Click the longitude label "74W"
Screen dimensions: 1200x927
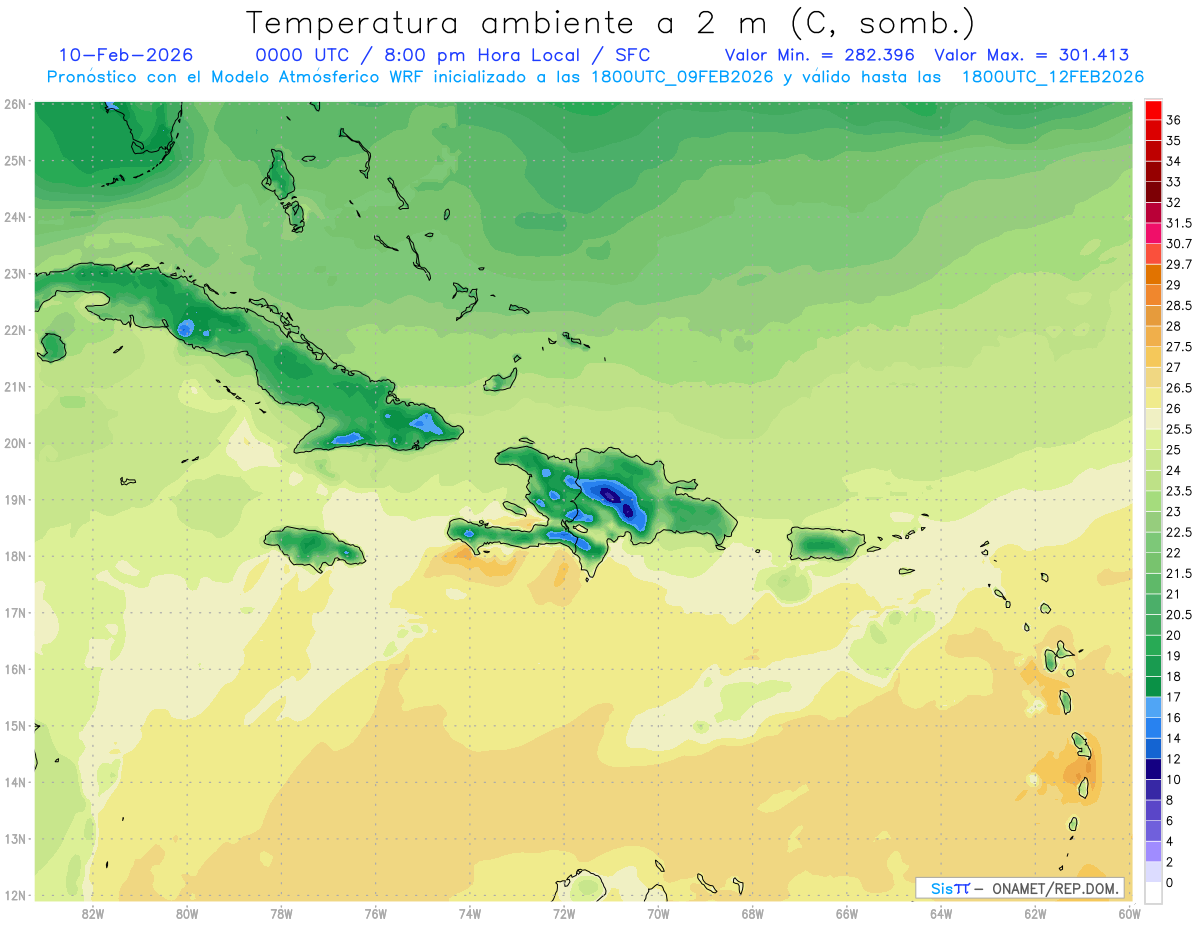(470, 914)
